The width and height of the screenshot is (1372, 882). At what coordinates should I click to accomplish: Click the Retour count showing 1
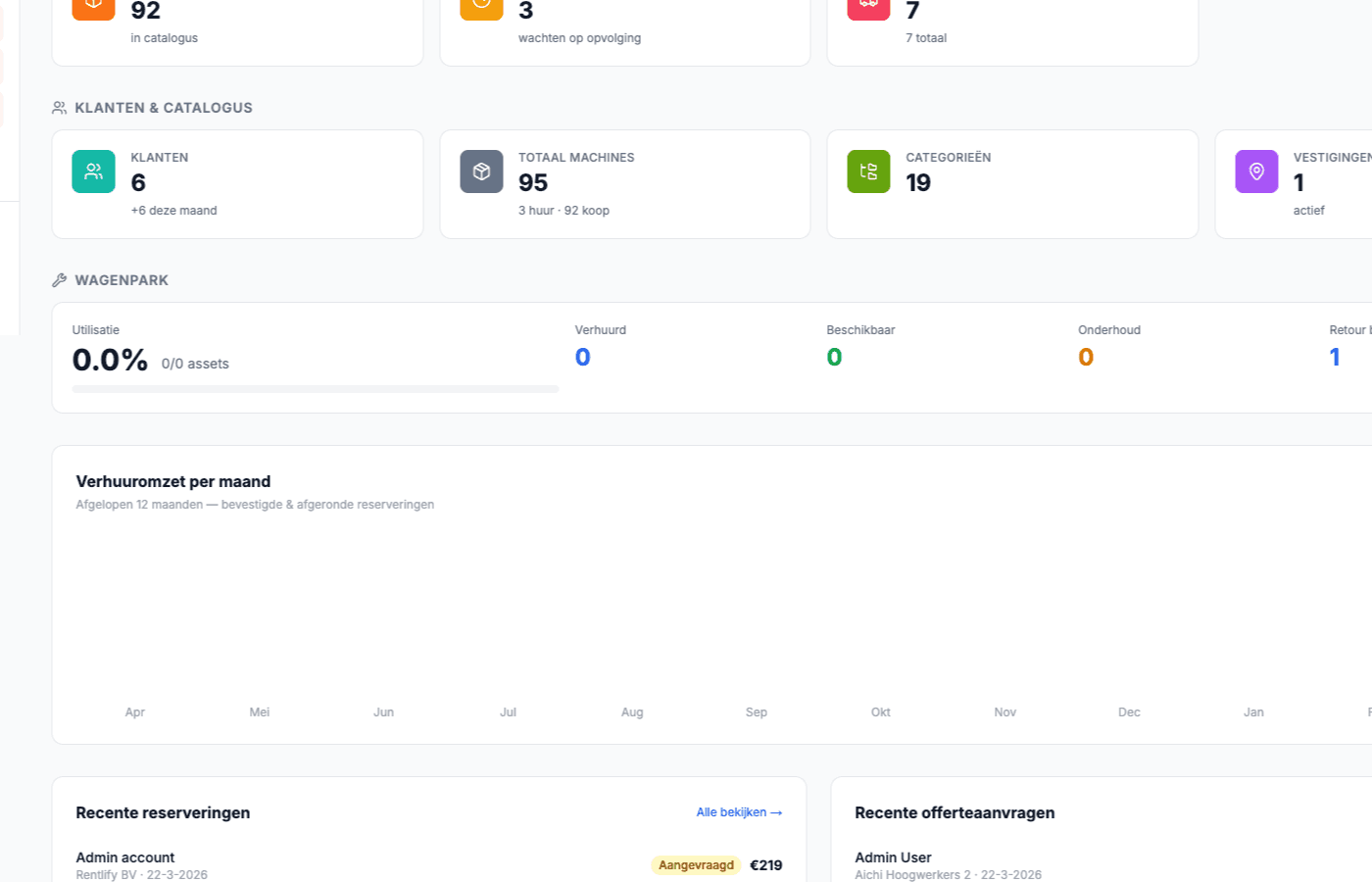pos(1334,357)
